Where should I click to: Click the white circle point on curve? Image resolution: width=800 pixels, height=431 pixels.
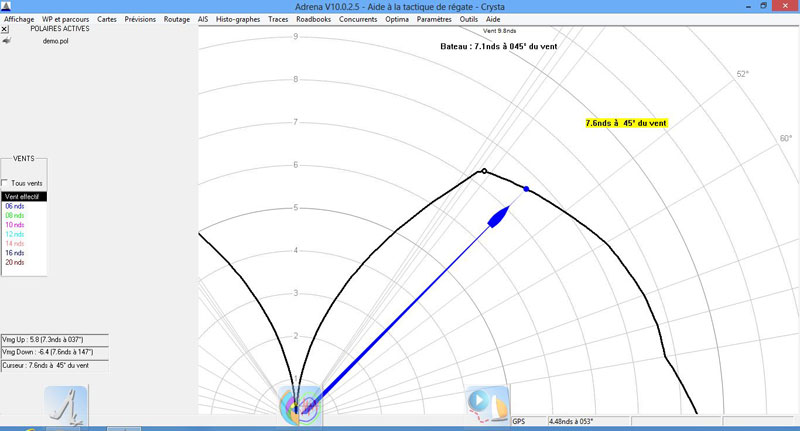point(484,171)
